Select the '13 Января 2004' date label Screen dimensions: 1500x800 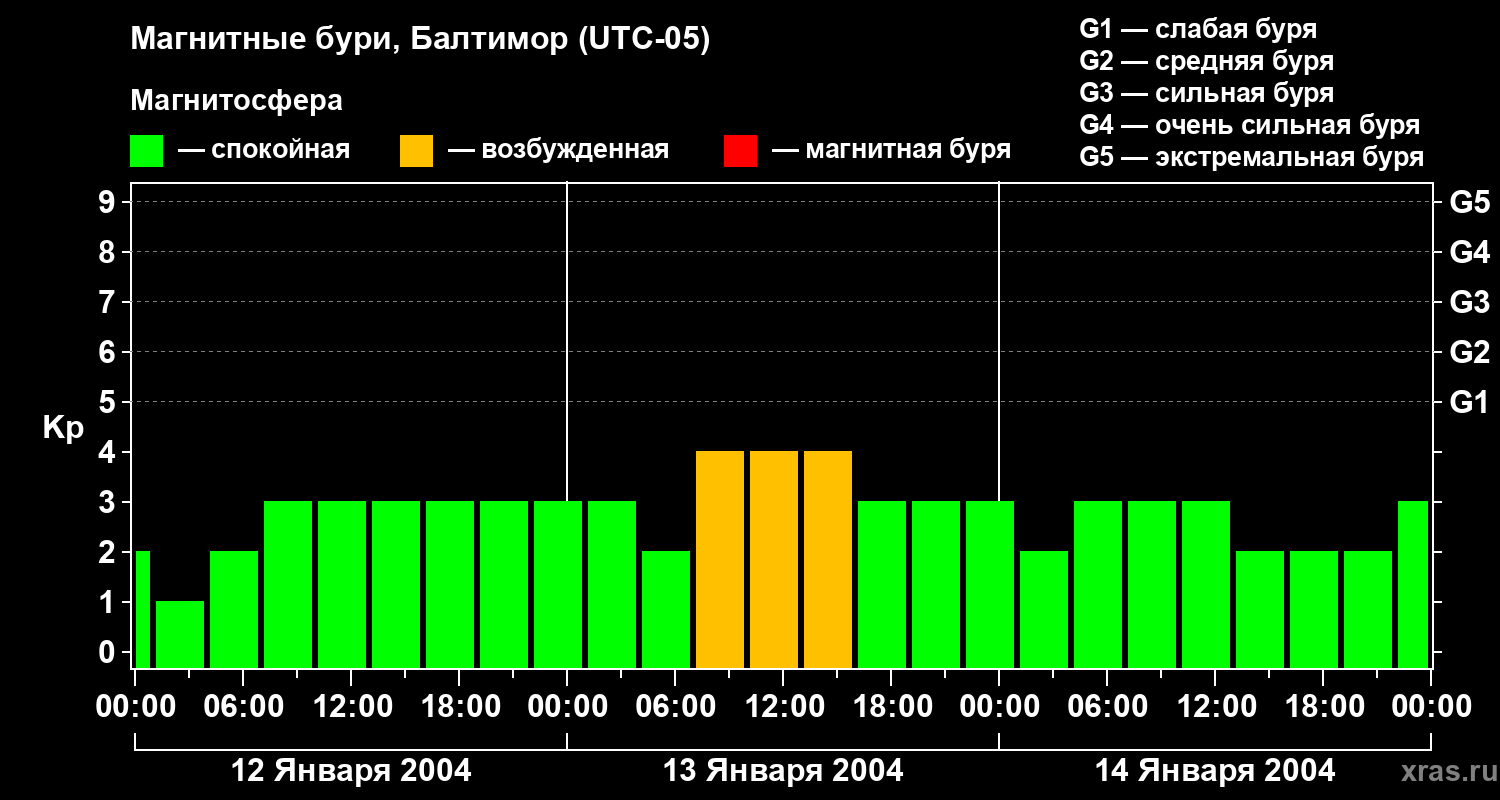click(x=783, y=771)
